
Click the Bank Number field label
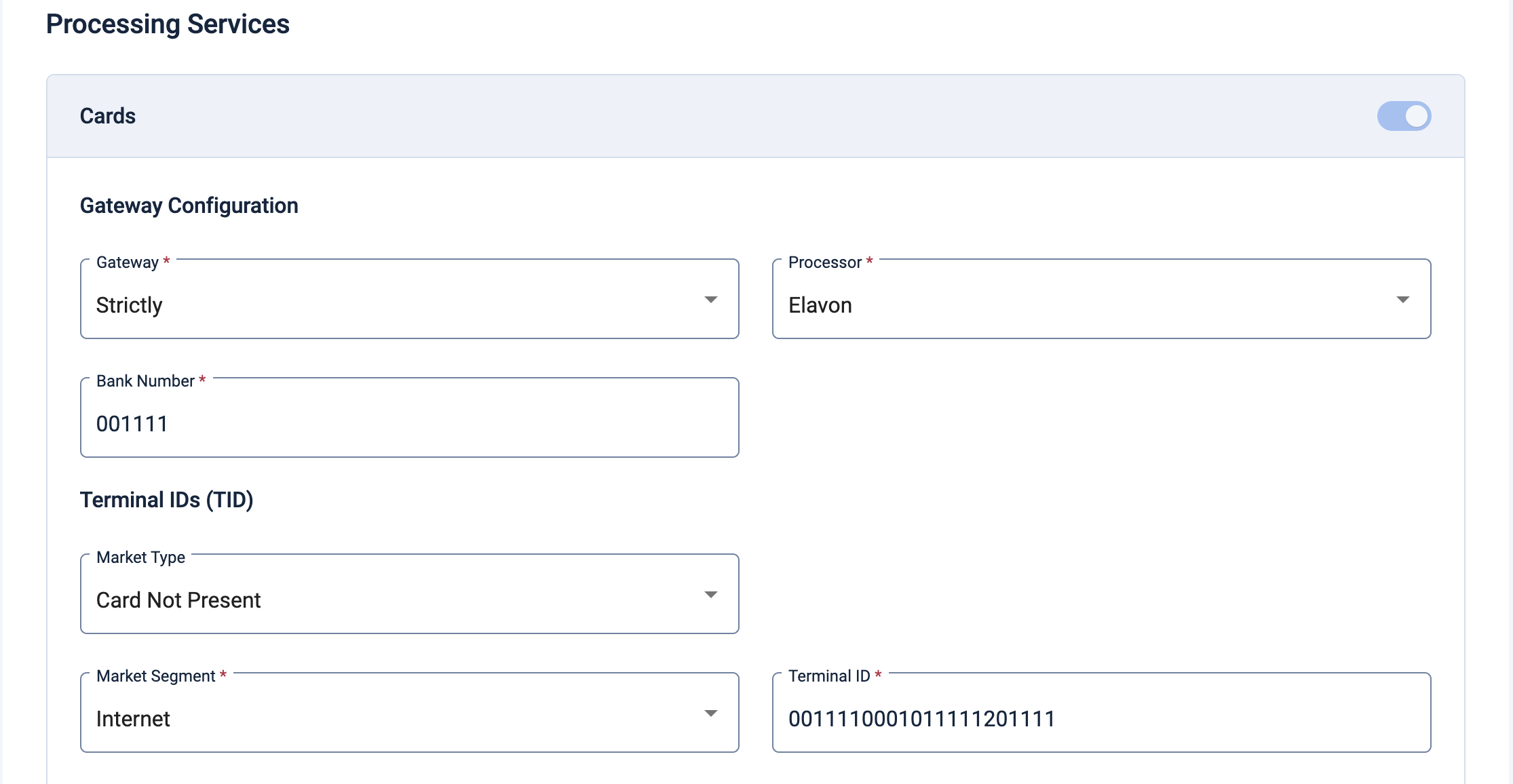click(x=145, y=381)
